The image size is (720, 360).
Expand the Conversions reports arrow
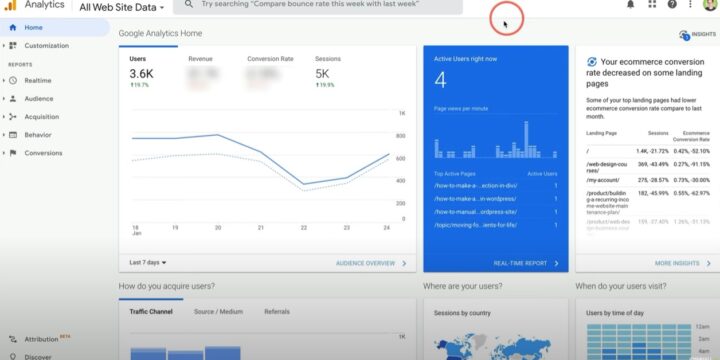(x=4, y=153)
